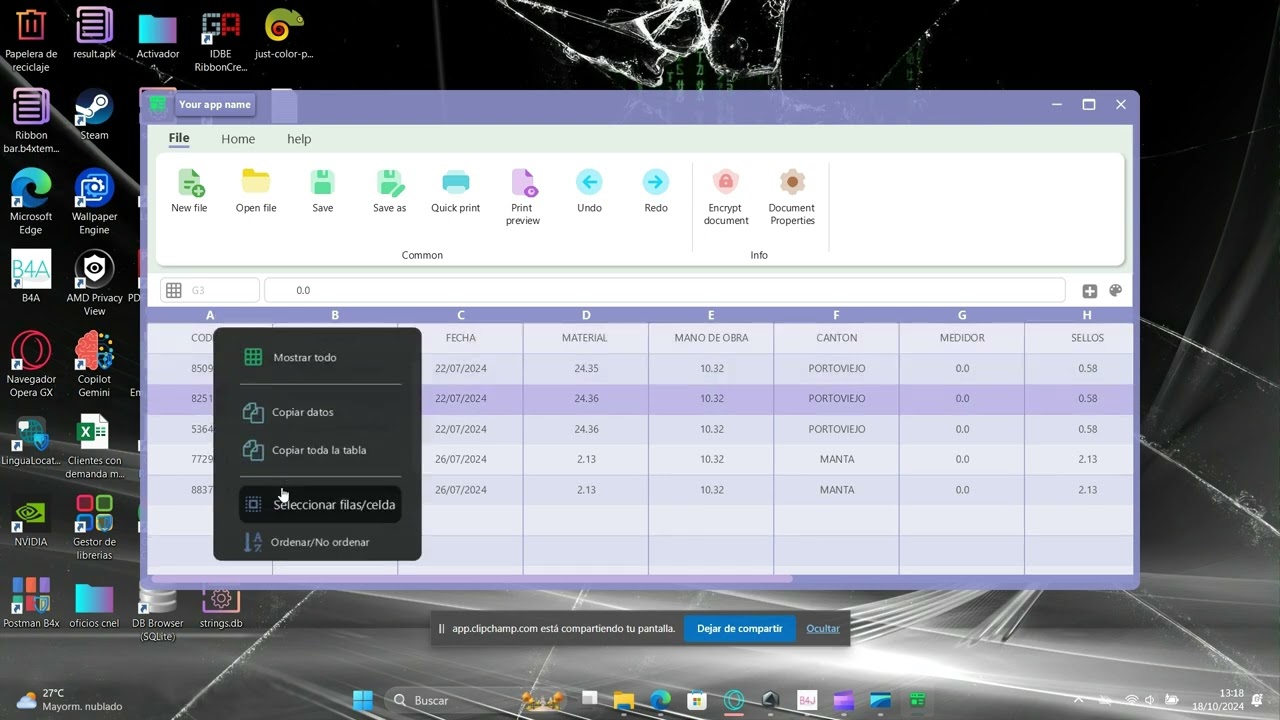Open NVIDIA desktop shortcut
Image resolution: width=1280 pixels, height=720 pixels.
[x=31, y=521]
